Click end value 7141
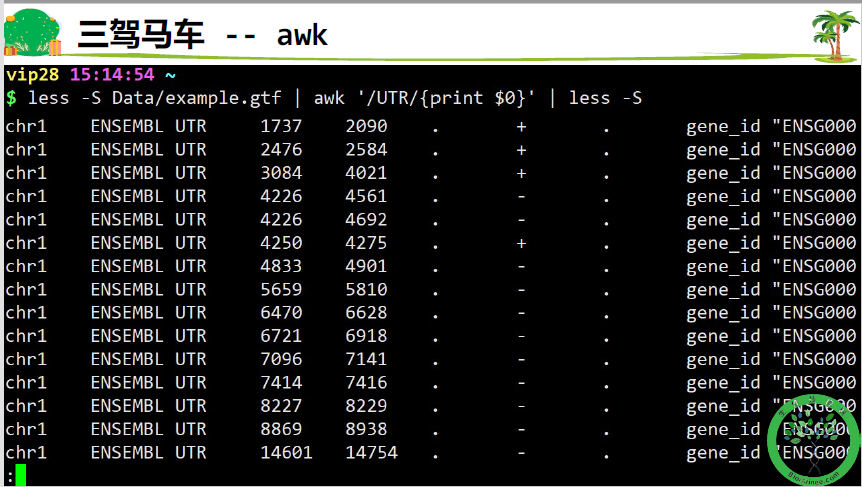The image size is (862, 487). [x=366, y=359]
